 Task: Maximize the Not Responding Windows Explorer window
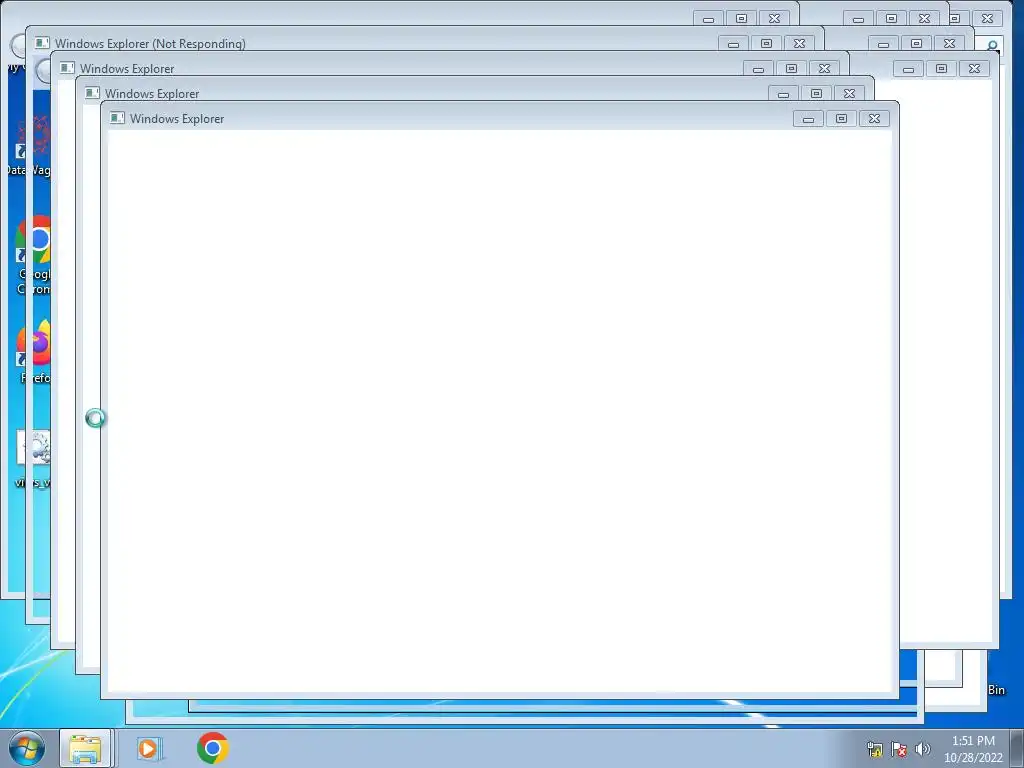[766, 44]
